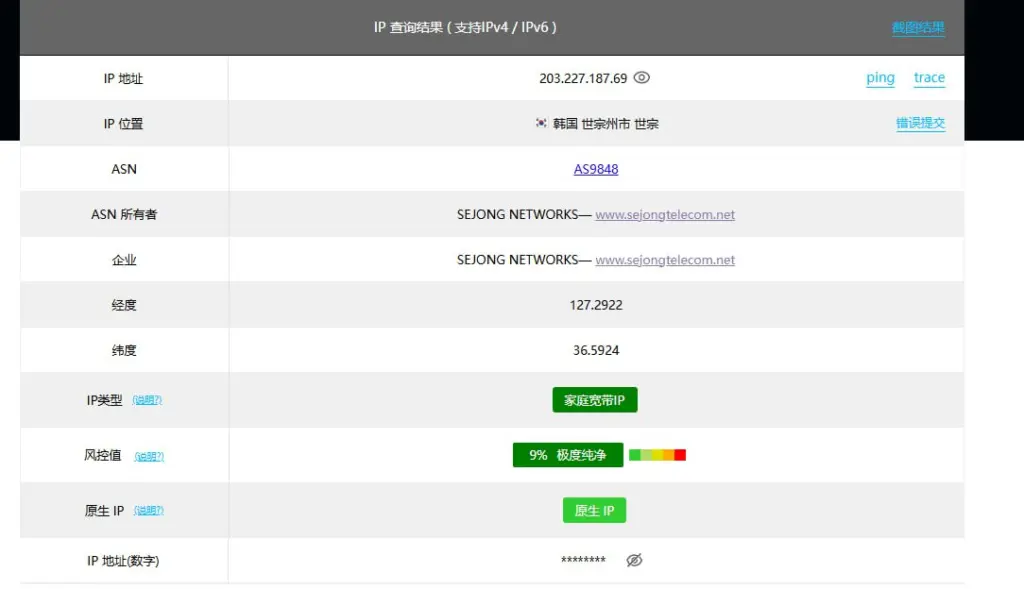Click the South Korea flag icon
Viewport: 1024px width, 589px height.
point(541,124)
